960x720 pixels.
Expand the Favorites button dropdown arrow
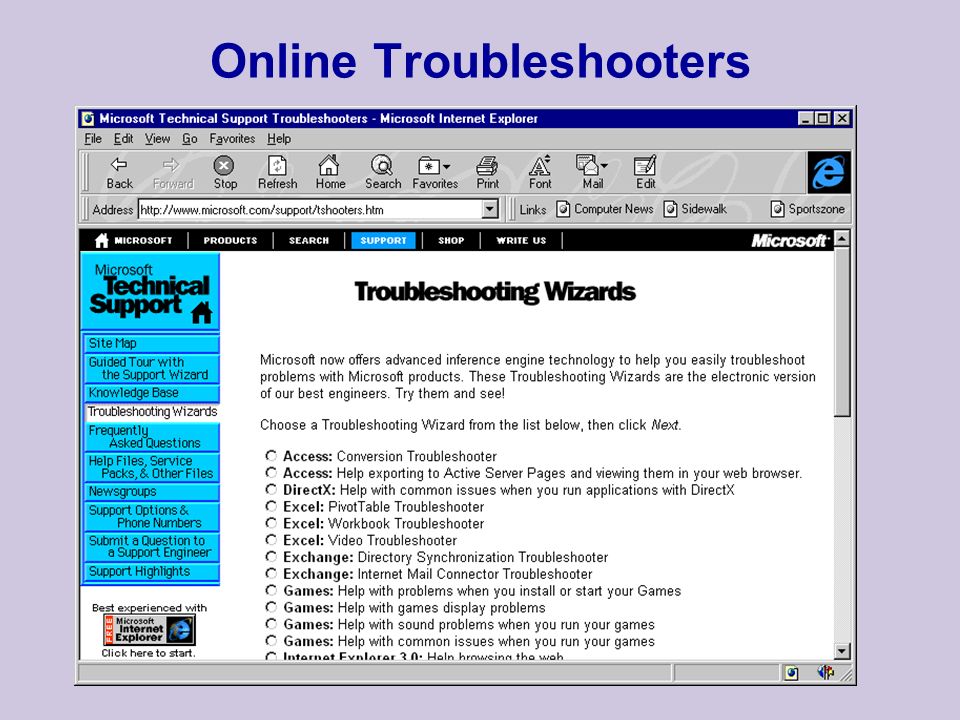click(x=447, y=166)
